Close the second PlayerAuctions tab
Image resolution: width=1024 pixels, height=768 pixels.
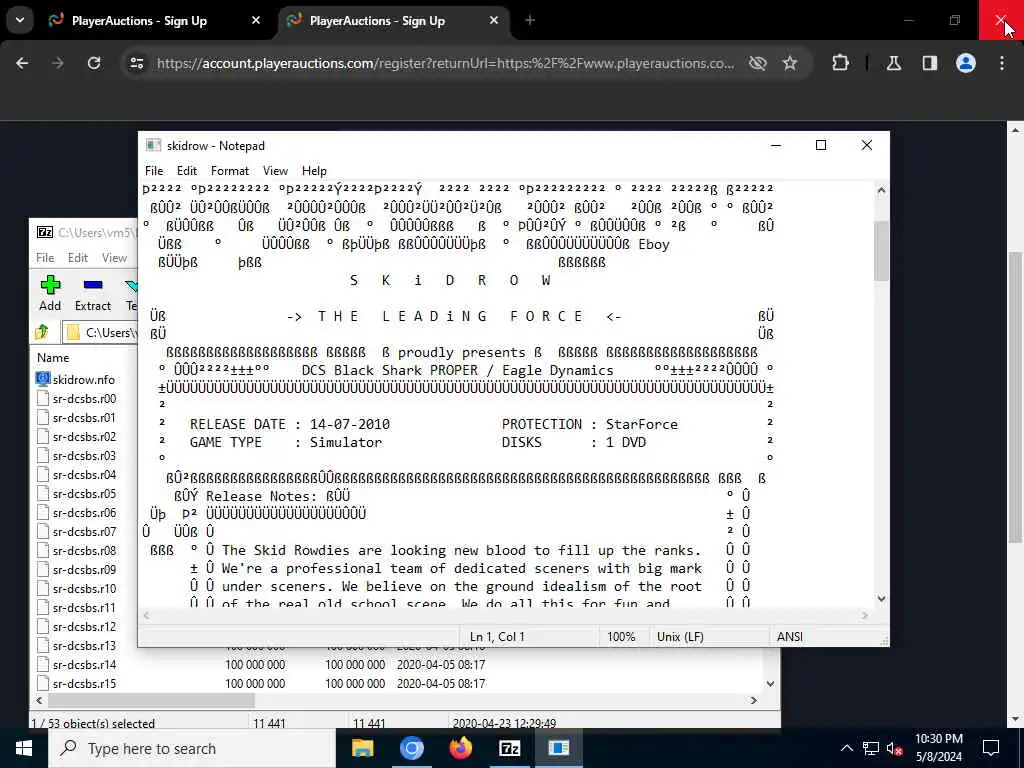click(494, 20)
